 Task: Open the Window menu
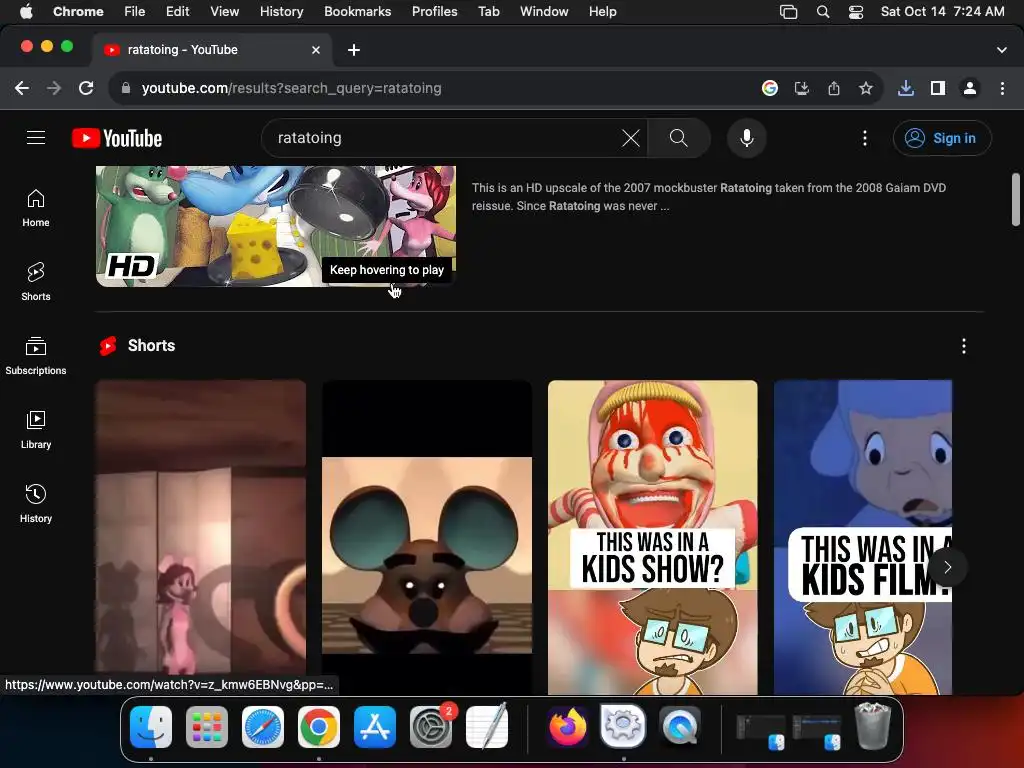point(544,12)
